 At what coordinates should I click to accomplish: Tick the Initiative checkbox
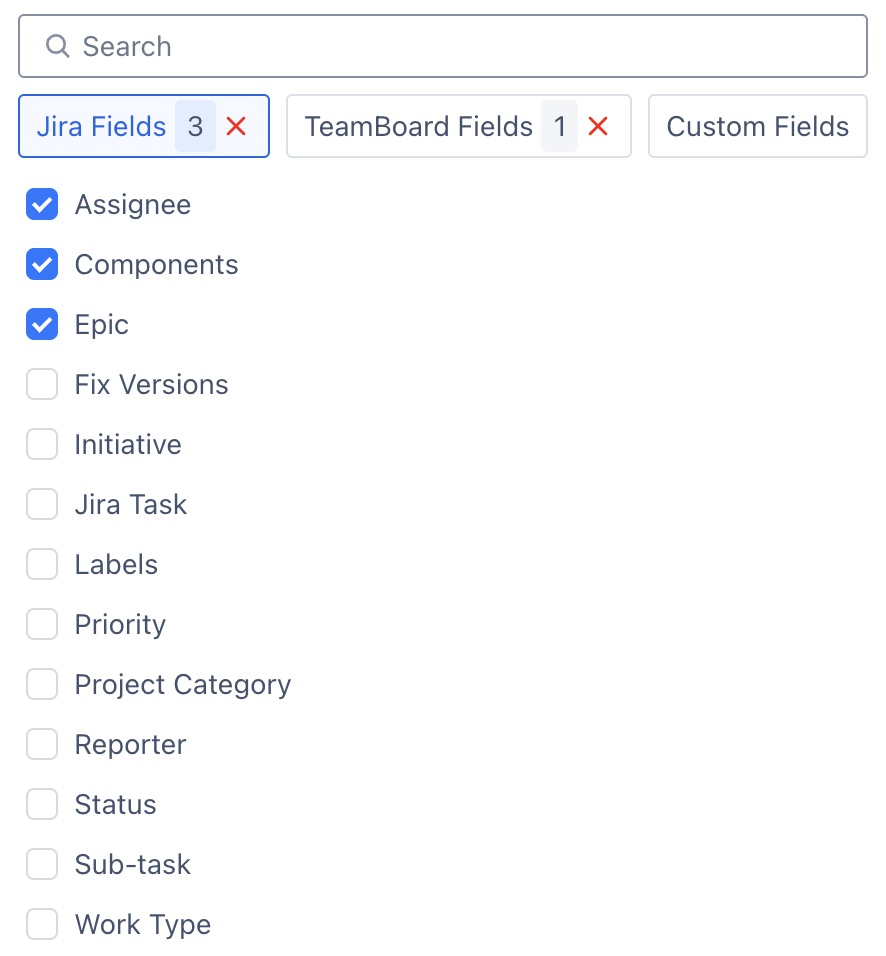pyautogui.click(x=42, y=444)
